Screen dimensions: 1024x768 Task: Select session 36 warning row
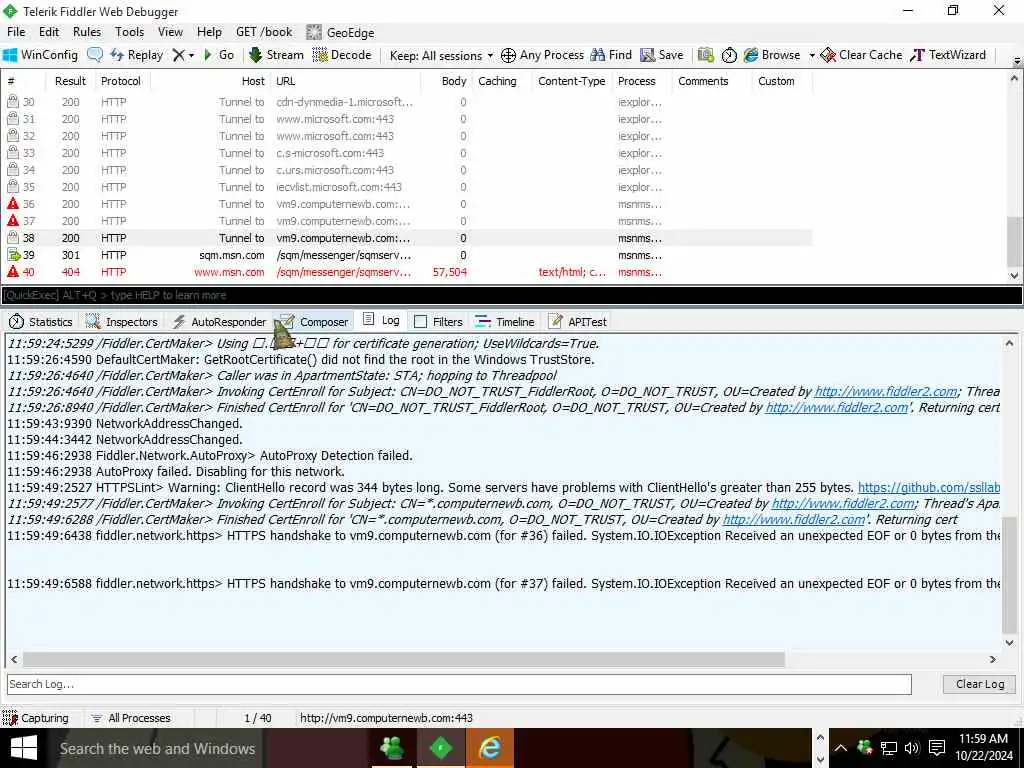tap(406, 204)
